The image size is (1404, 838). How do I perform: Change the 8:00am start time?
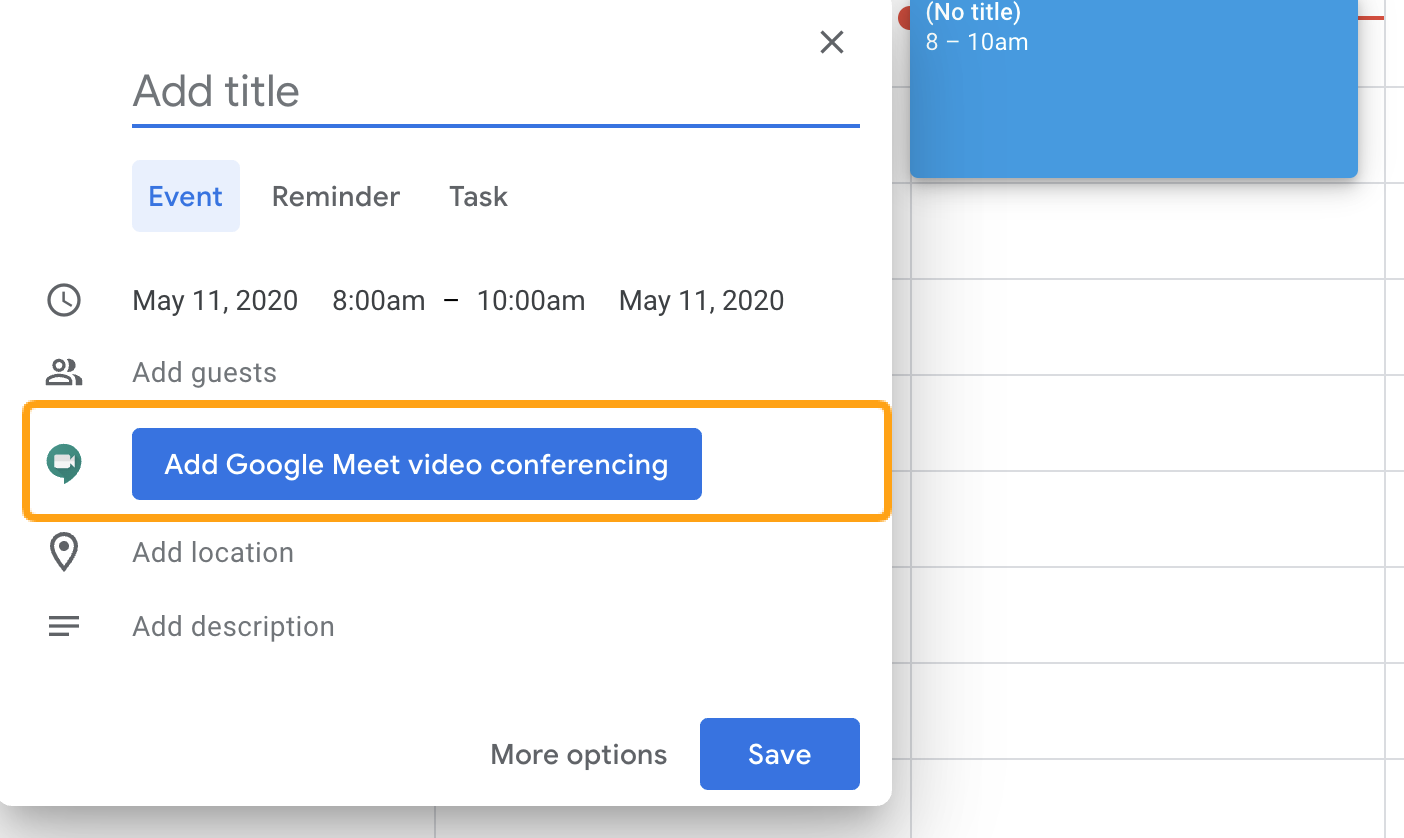tap(379, 300)
